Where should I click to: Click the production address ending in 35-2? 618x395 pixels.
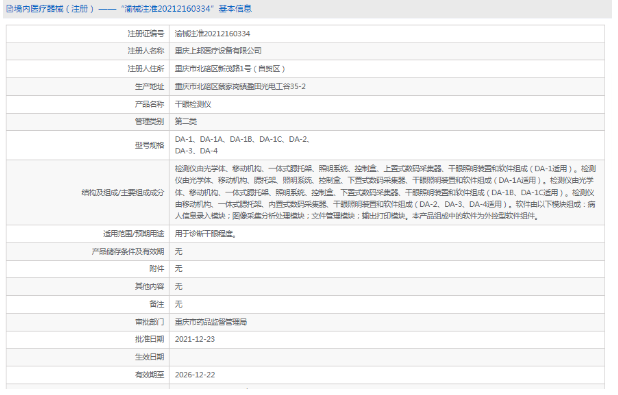(x=240, y=86)
